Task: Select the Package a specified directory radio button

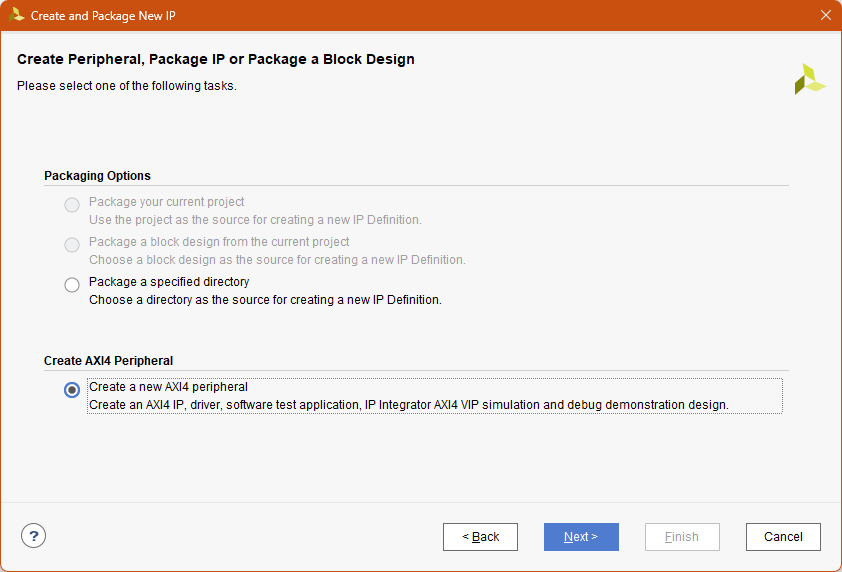Action: (72, 285)
